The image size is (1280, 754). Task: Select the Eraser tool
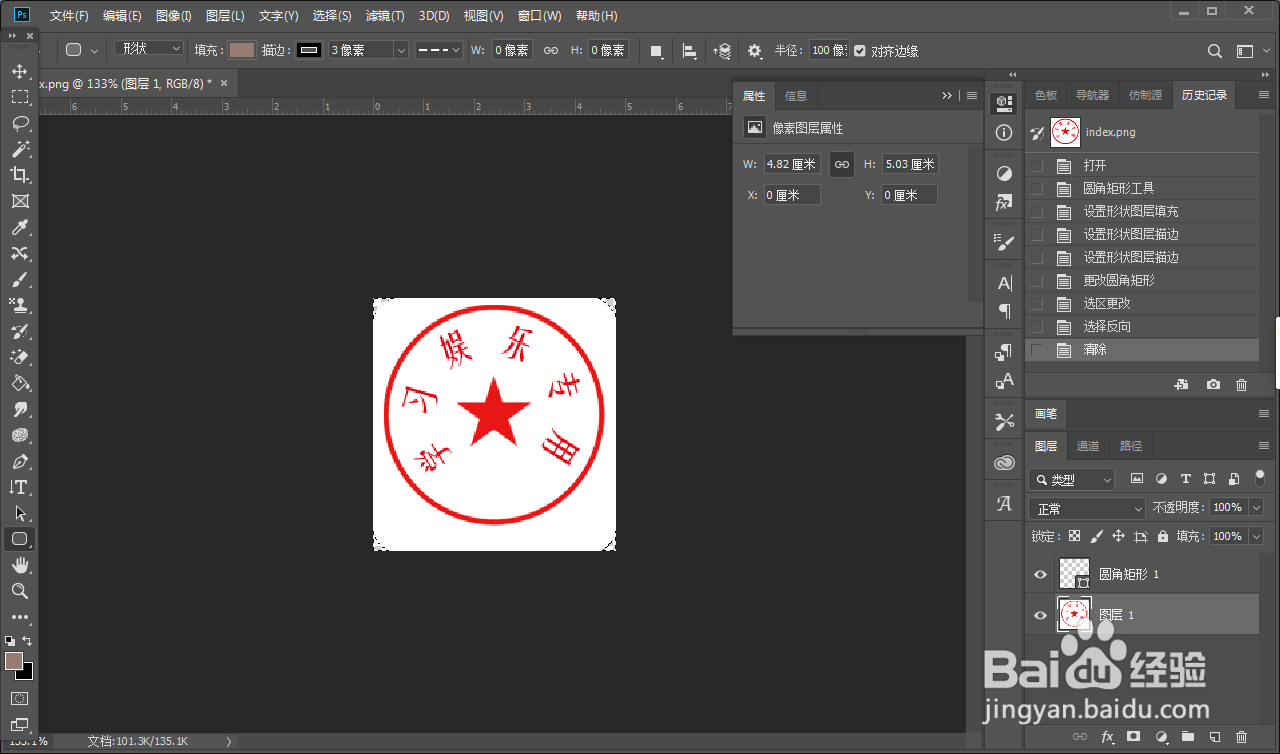[x=19, y=357]
